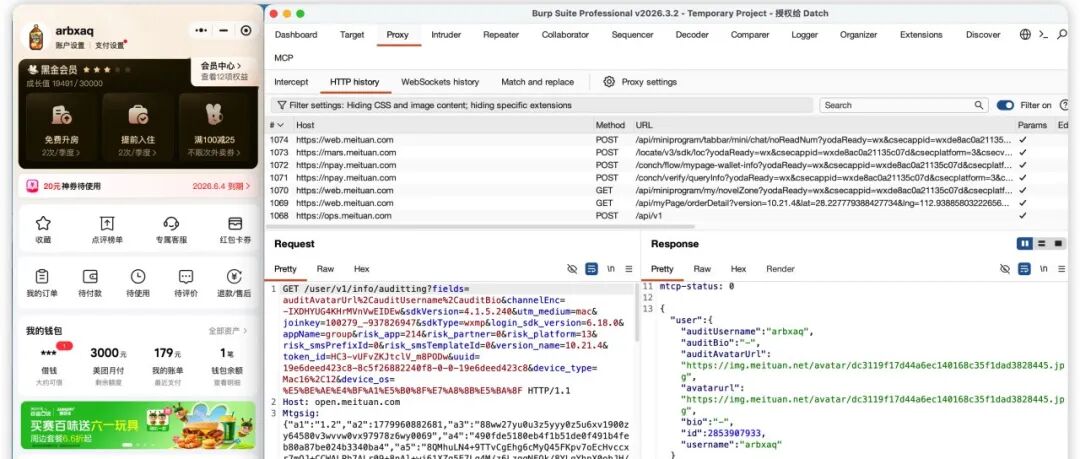This screenshot has width=1080, height=459.
Task: Open the WebSockets history sub-tab
Action: (440, 81)
